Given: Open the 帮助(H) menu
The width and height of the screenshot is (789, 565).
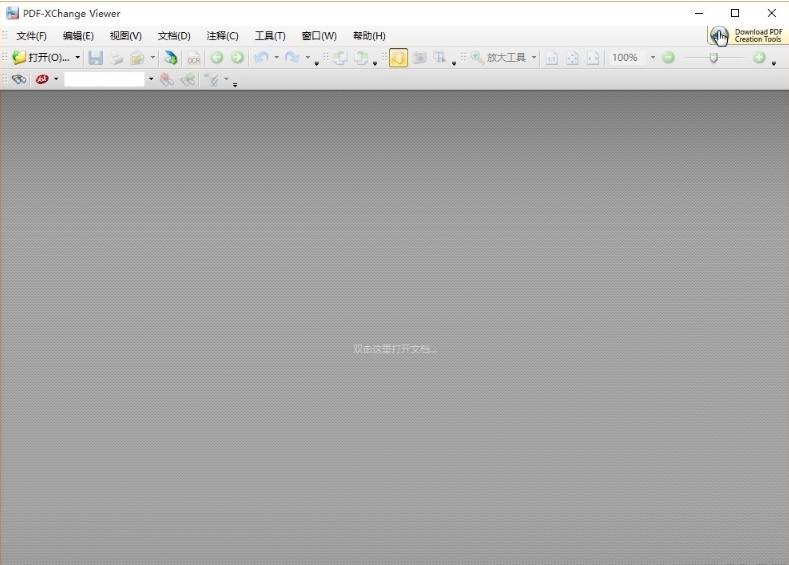Looking at the screenshot, I should pos(369,36).
